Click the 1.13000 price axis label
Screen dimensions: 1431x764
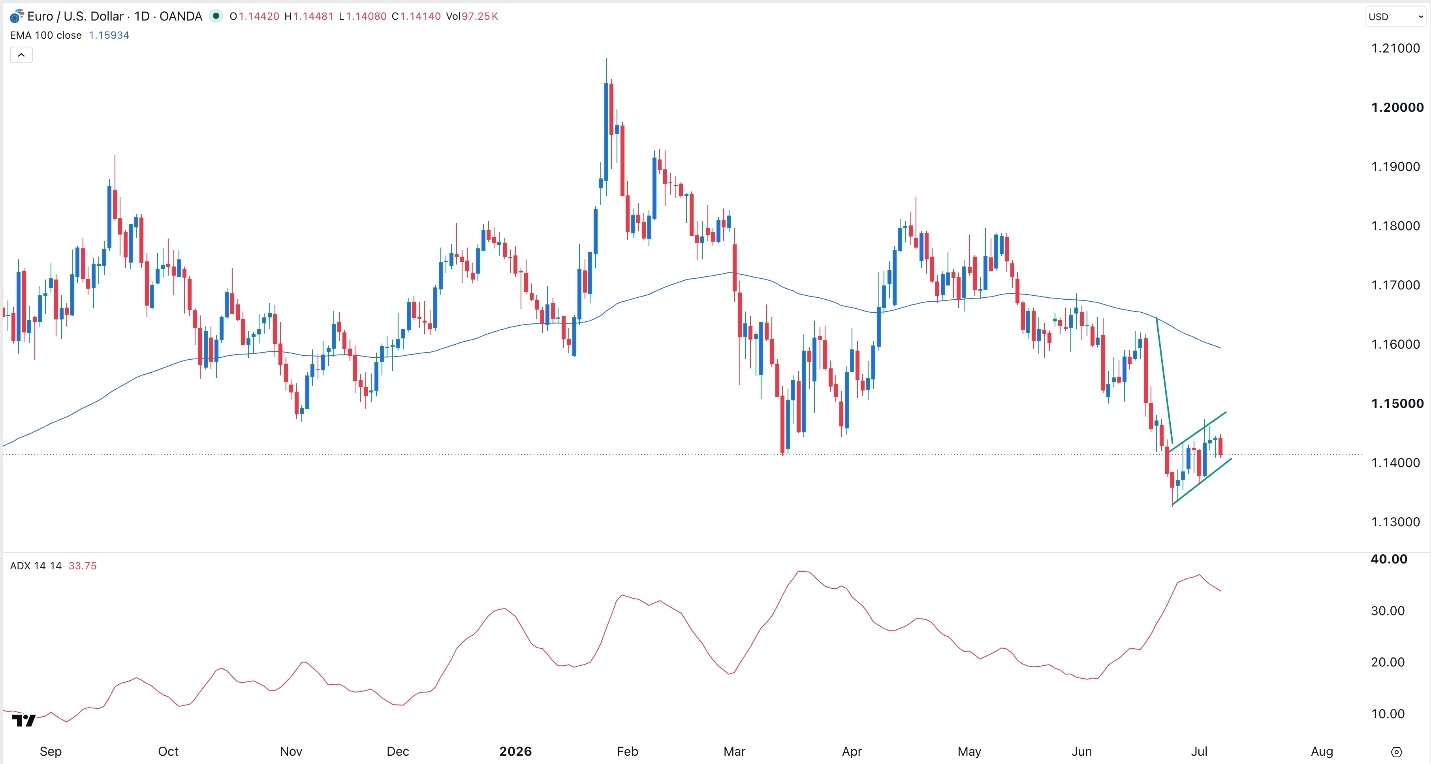click(1396, 522)
